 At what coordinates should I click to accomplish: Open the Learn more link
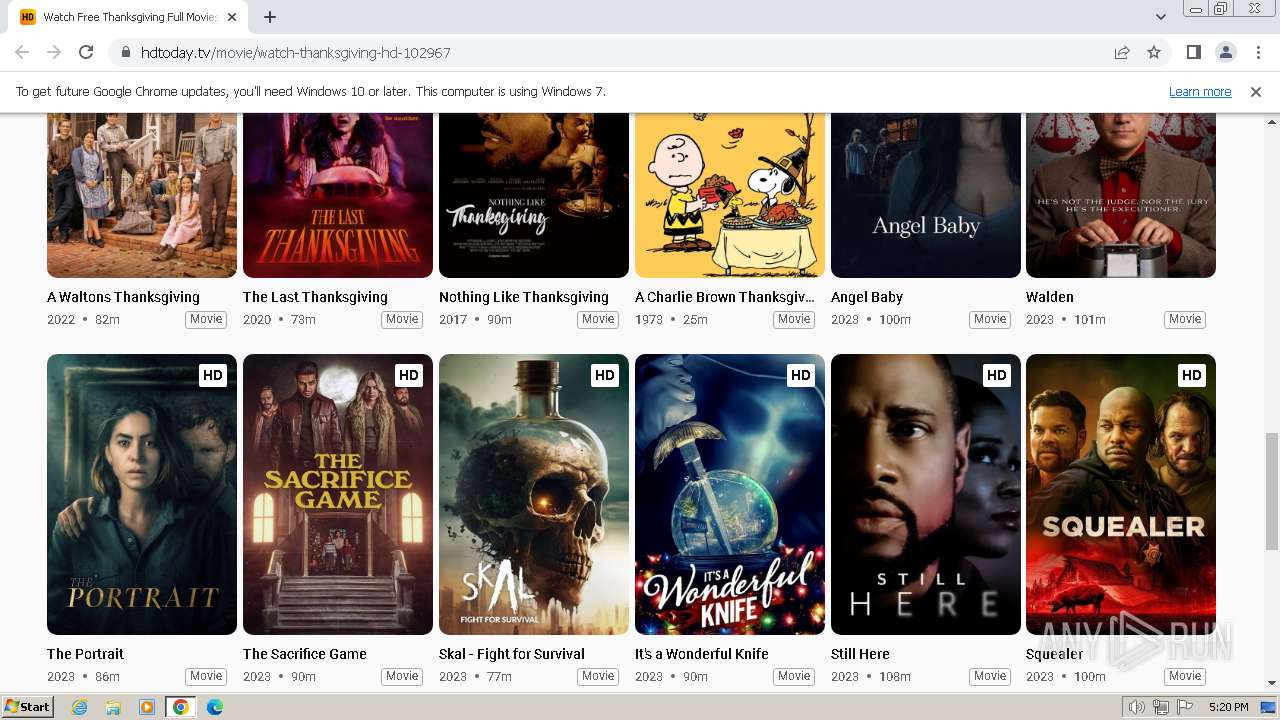tap(1200, 92)
